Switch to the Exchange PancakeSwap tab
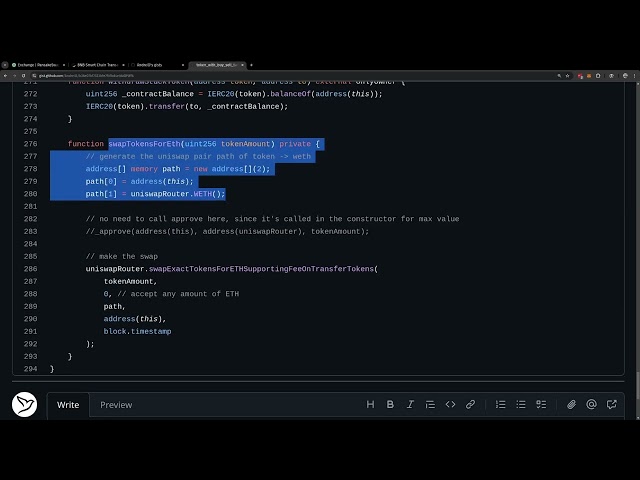This screenshot has height=480, width=640. (36, 65)
